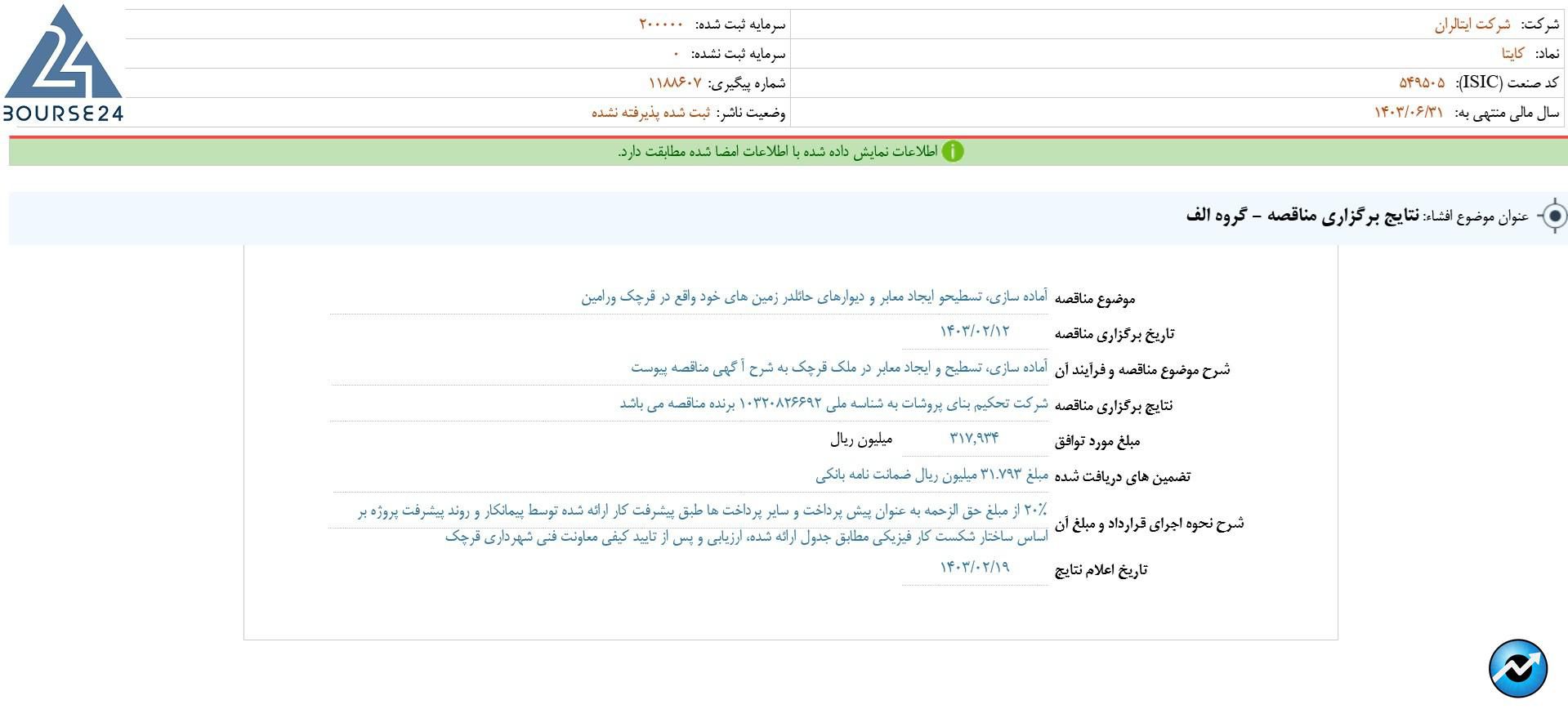Click label مبلغ مورد توافق
Viewport: 1568px width, 718px height.
click(1097, 442)
